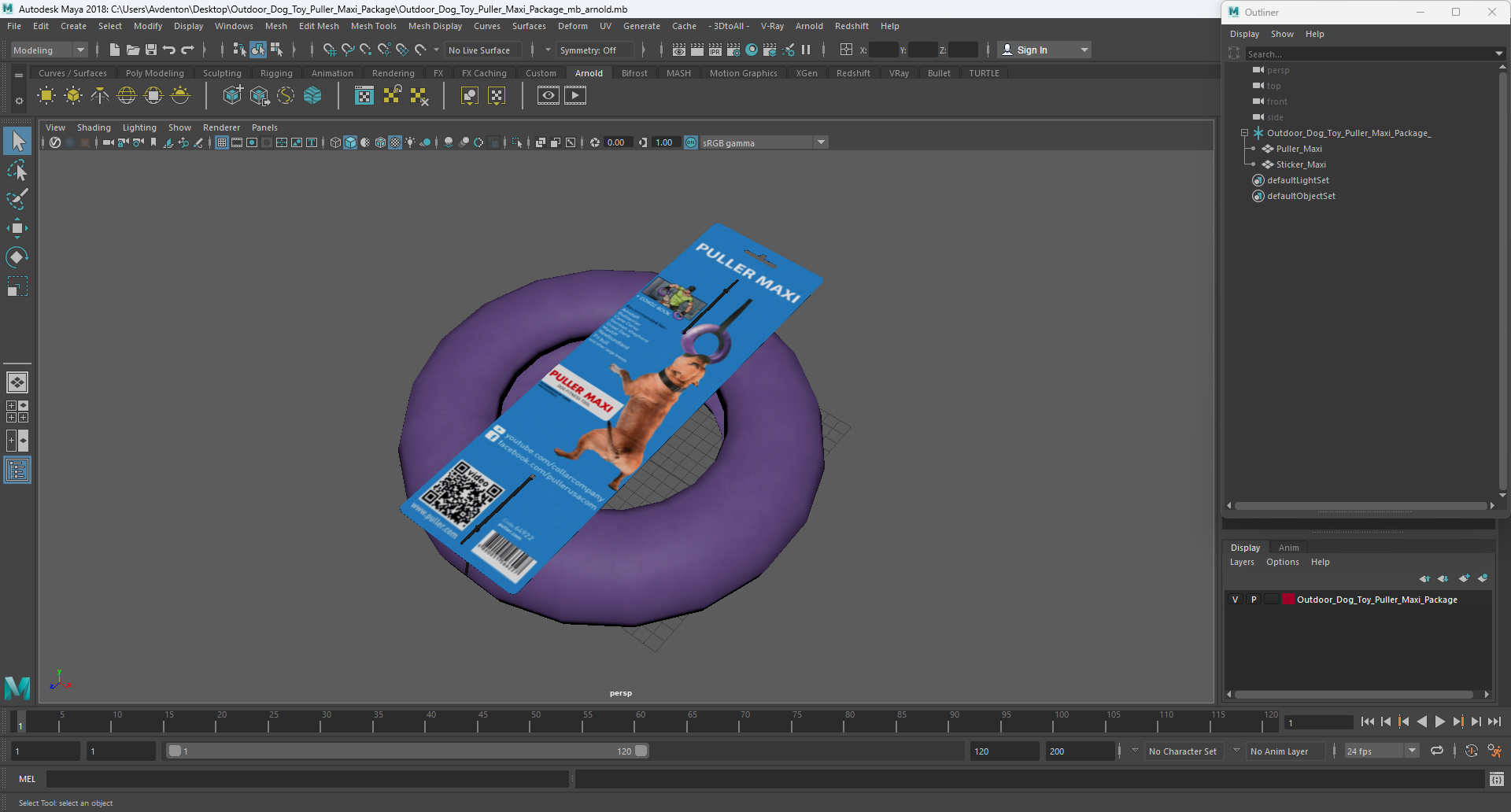This screenshot has width=1511, height=812.
Task: Switch to the Rigging shelf tab
Action: point(276,73)
